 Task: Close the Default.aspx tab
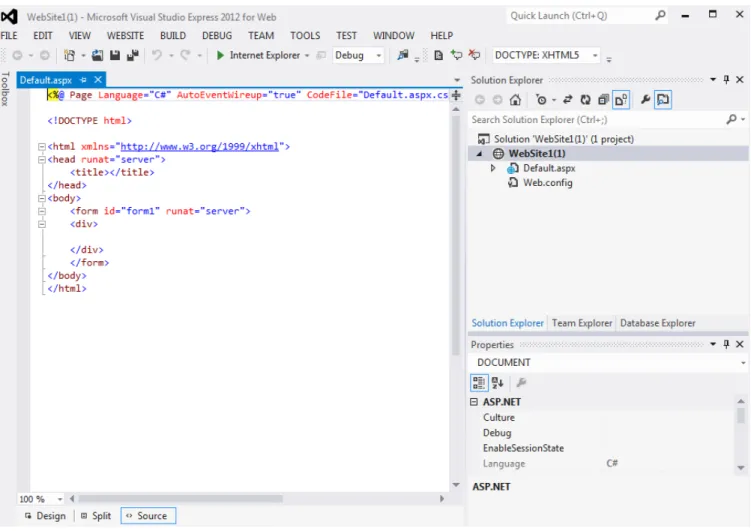98,79
